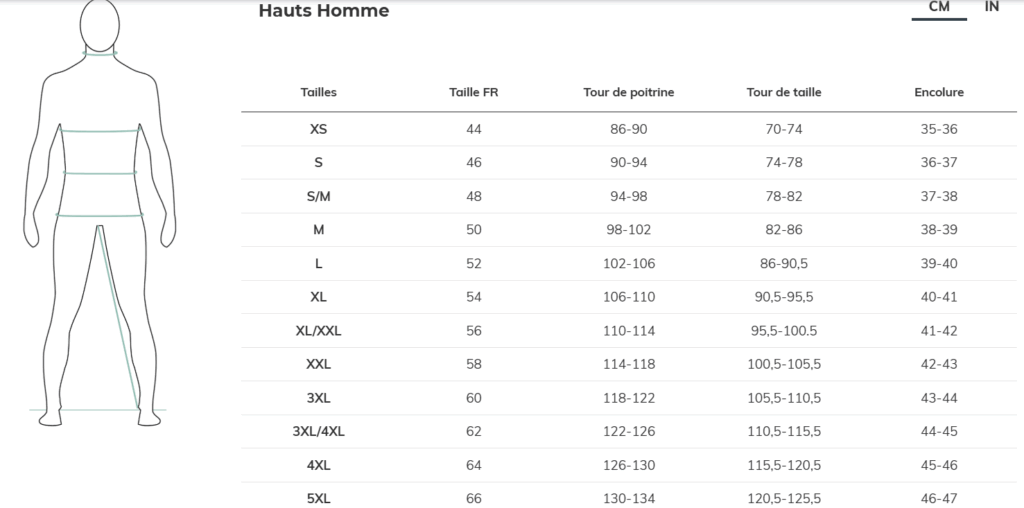Select the Taille FR column header
1024x508 pixels.
(x=473, y=92)
